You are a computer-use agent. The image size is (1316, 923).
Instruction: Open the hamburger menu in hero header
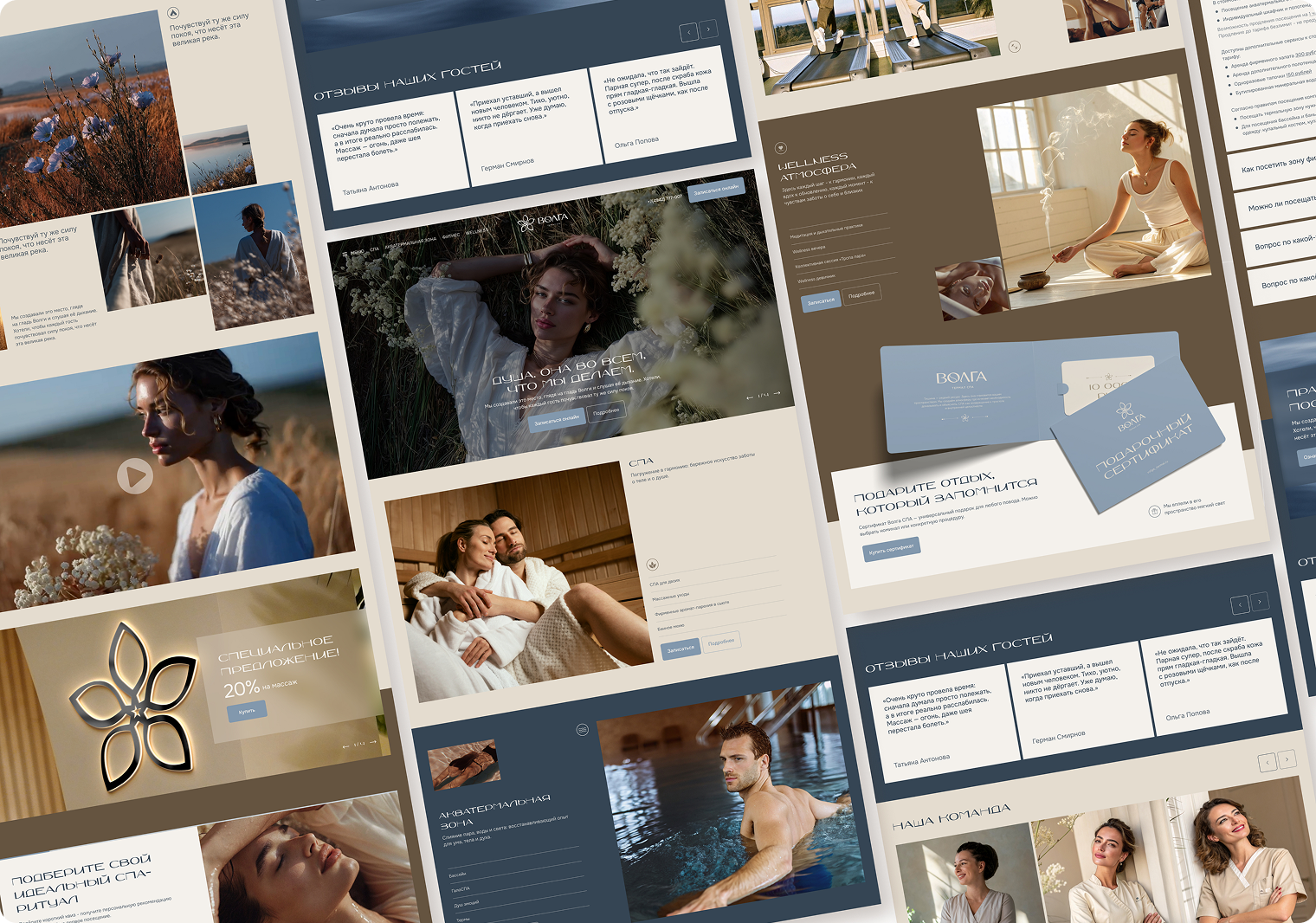(345, 255)
